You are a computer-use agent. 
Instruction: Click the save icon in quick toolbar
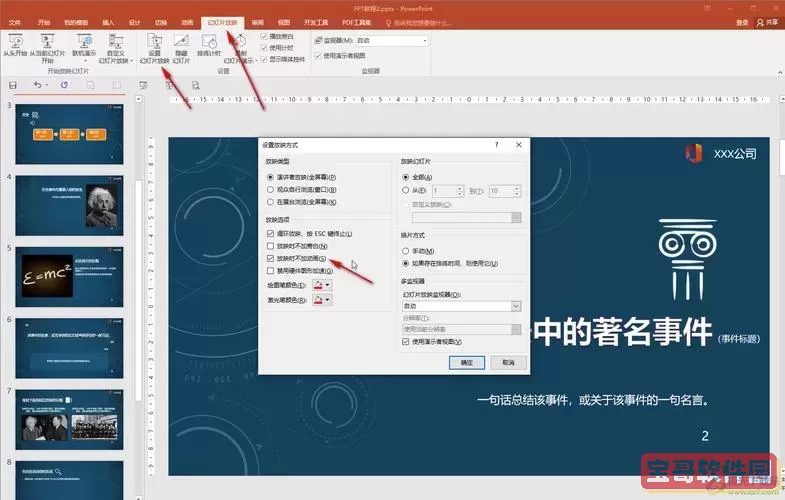click(13, 85)
